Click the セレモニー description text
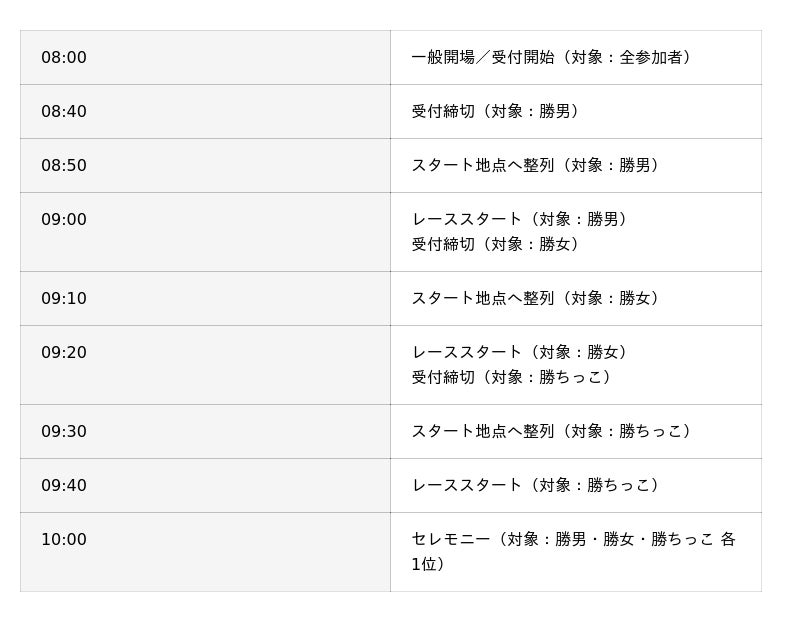 tap(573, 540)
